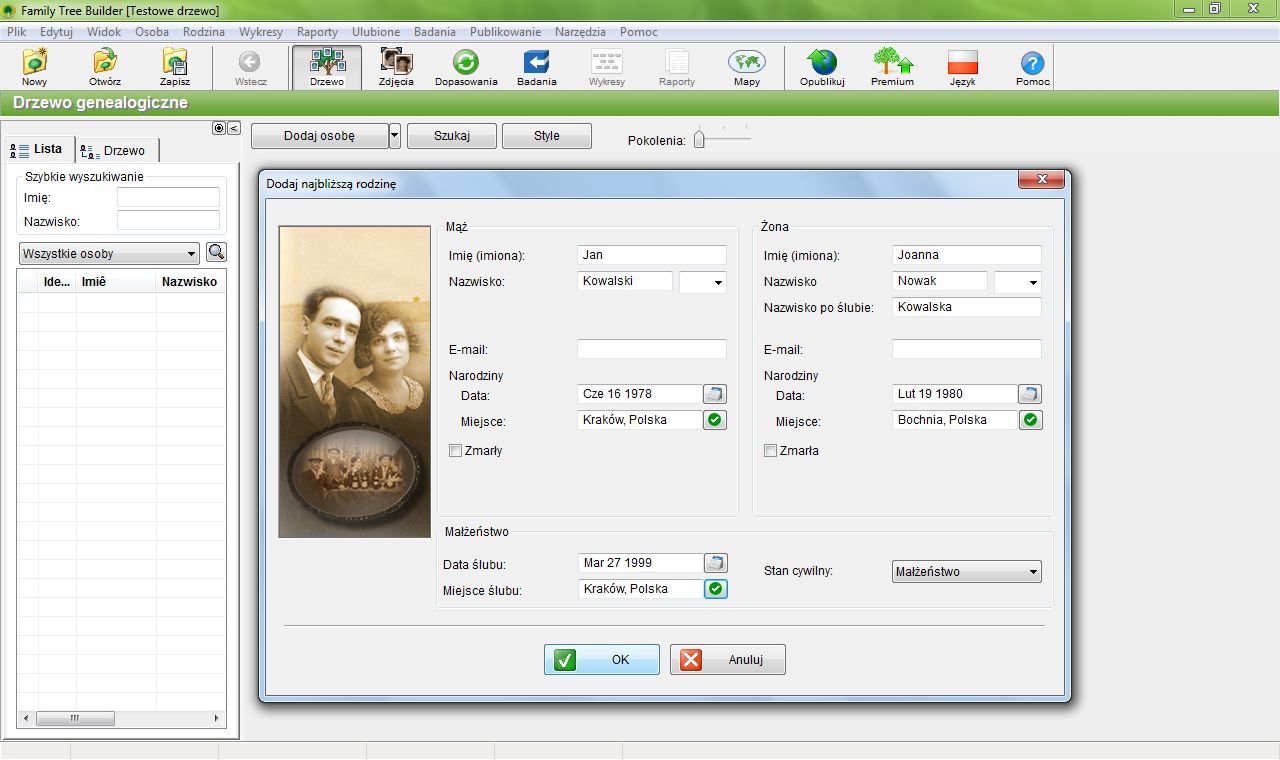Screen dimensions: 1280x760
Task: Tick the Zmarły checkbox
Action: coord(456,451)
